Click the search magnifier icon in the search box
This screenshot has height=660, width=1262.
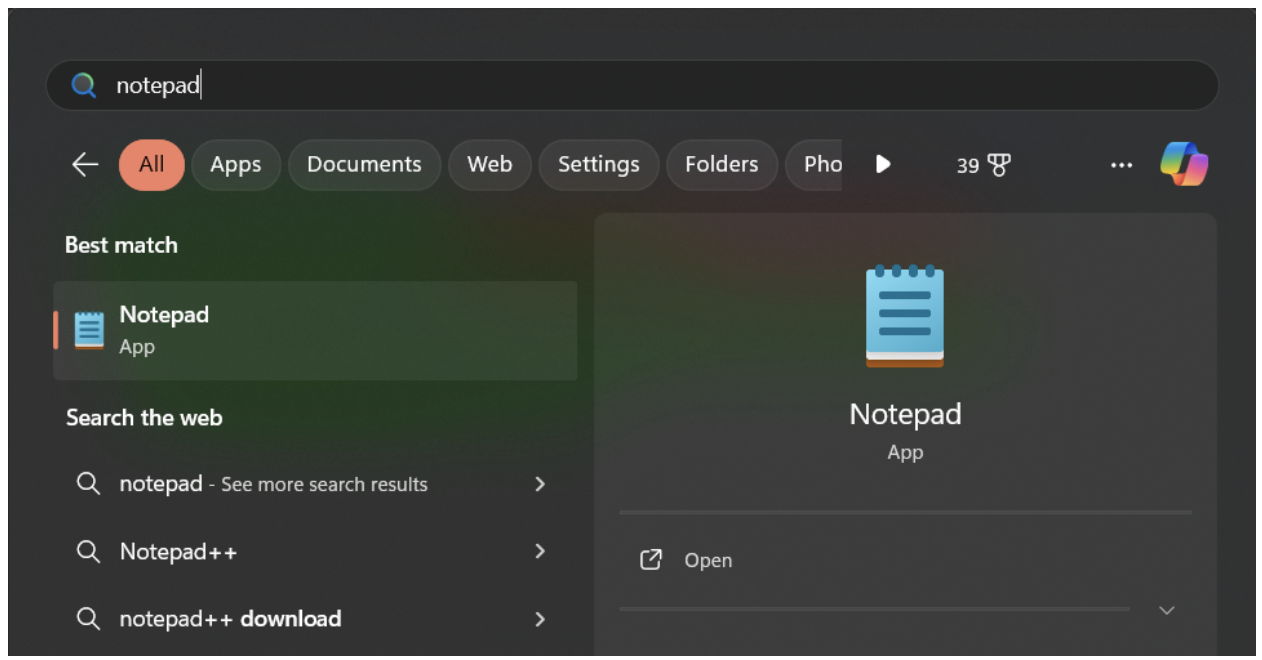[82, 85]
